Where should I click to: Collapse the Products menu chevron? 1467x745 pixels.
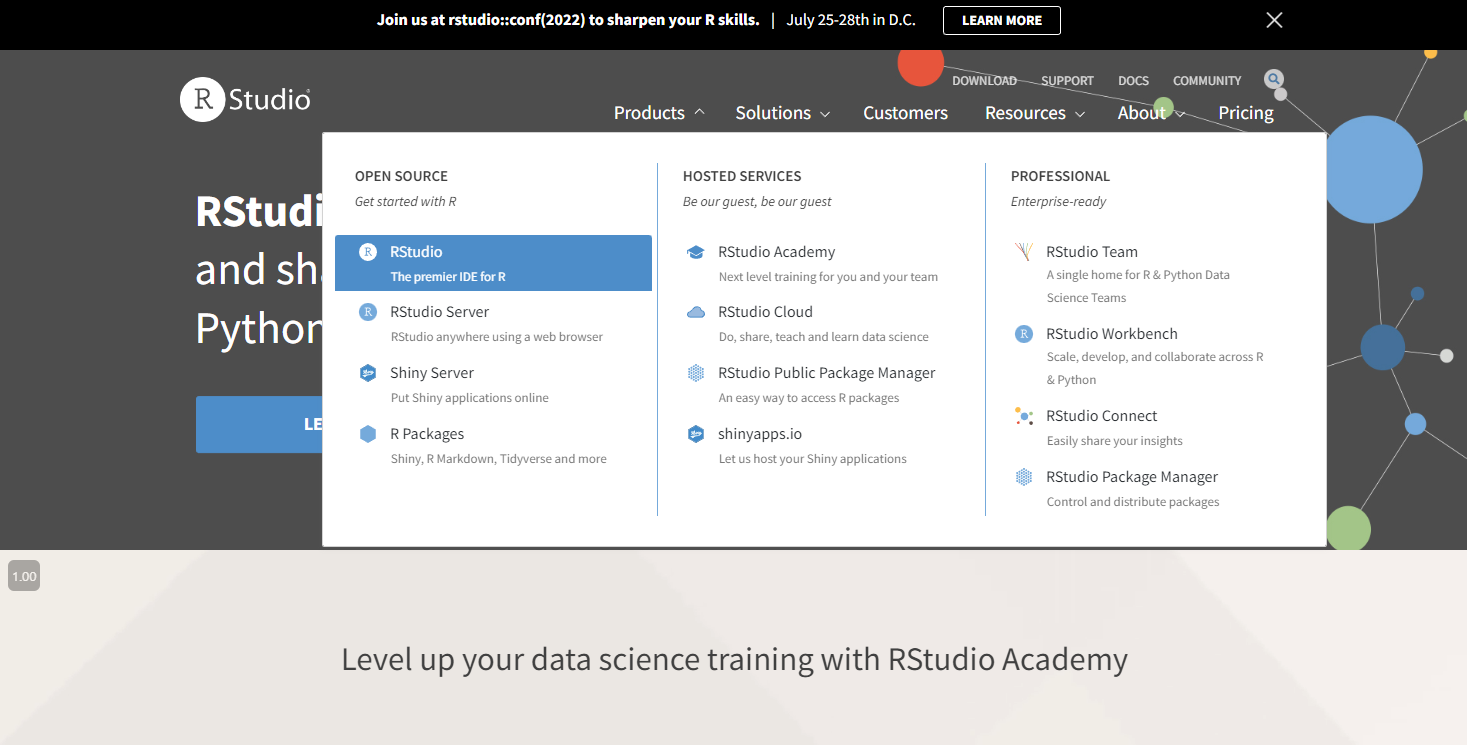pos(699,113)
